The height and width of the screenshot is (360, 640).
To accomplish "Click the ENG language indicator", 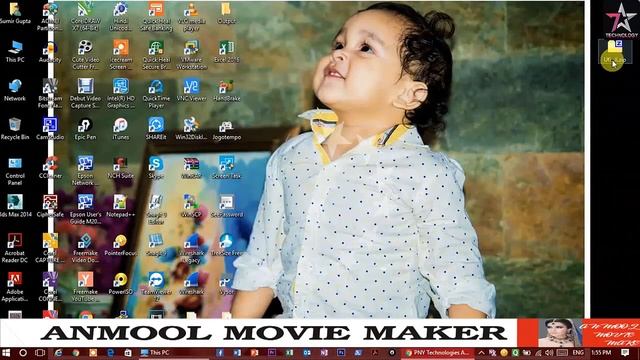I will (x=578, y=353).
